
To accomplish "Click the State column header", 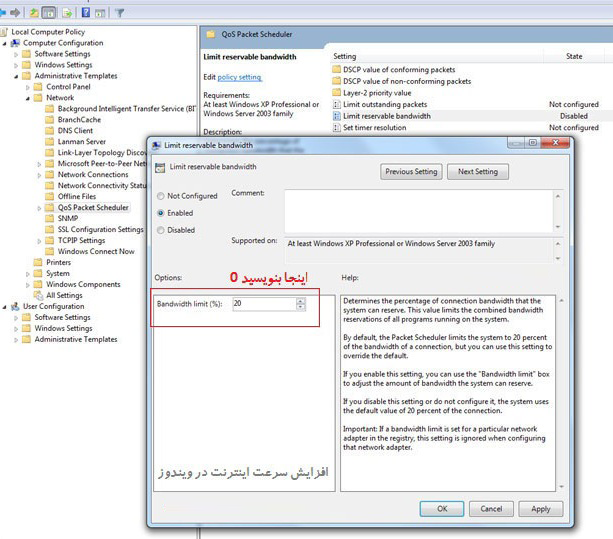I will click(x=574, y=56).
